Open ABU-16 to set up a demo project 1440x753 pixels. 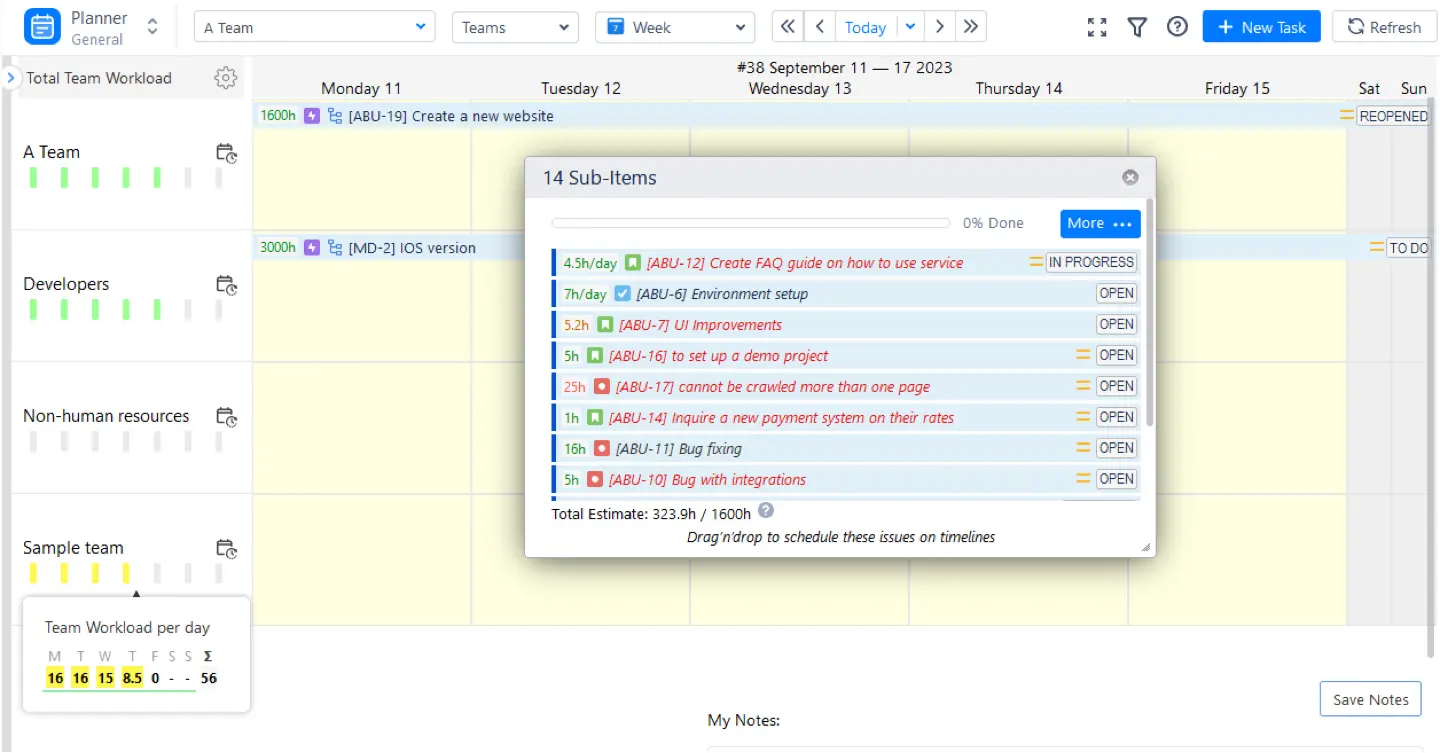pyautogui.click(x=719, y=356)
